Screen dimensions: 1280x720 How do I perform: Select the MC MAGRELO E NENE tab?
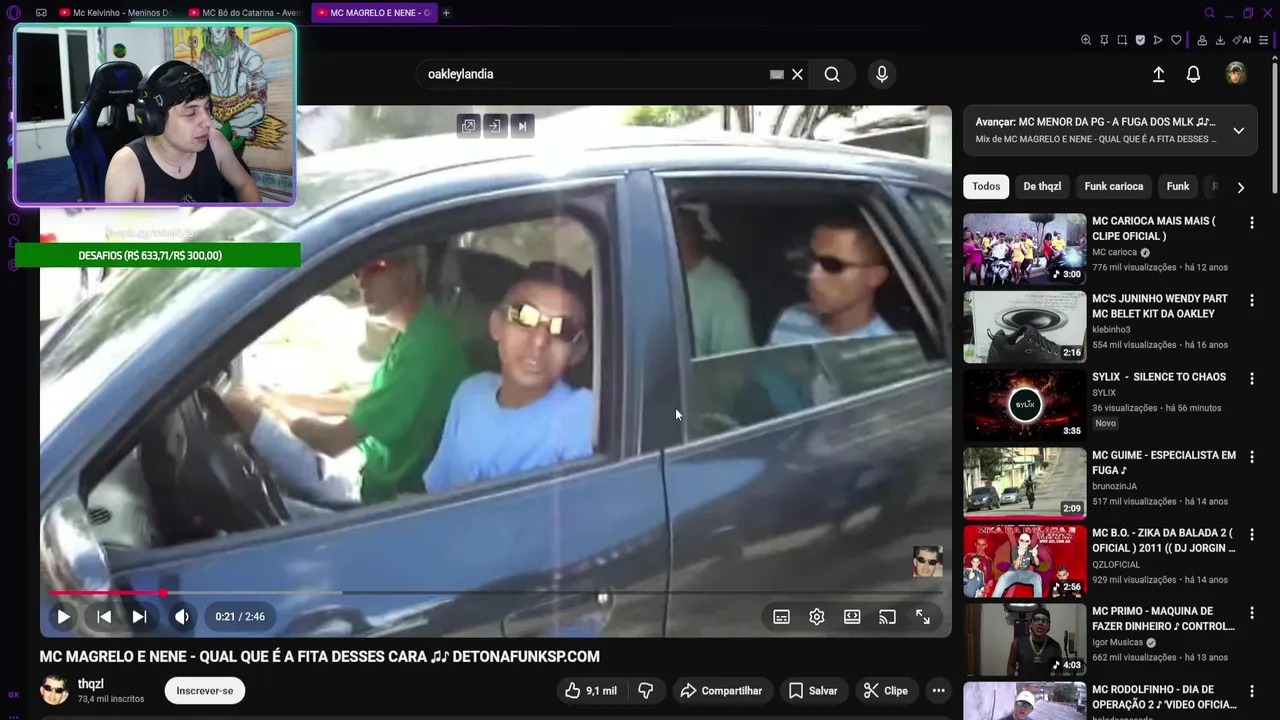point(374,13)
